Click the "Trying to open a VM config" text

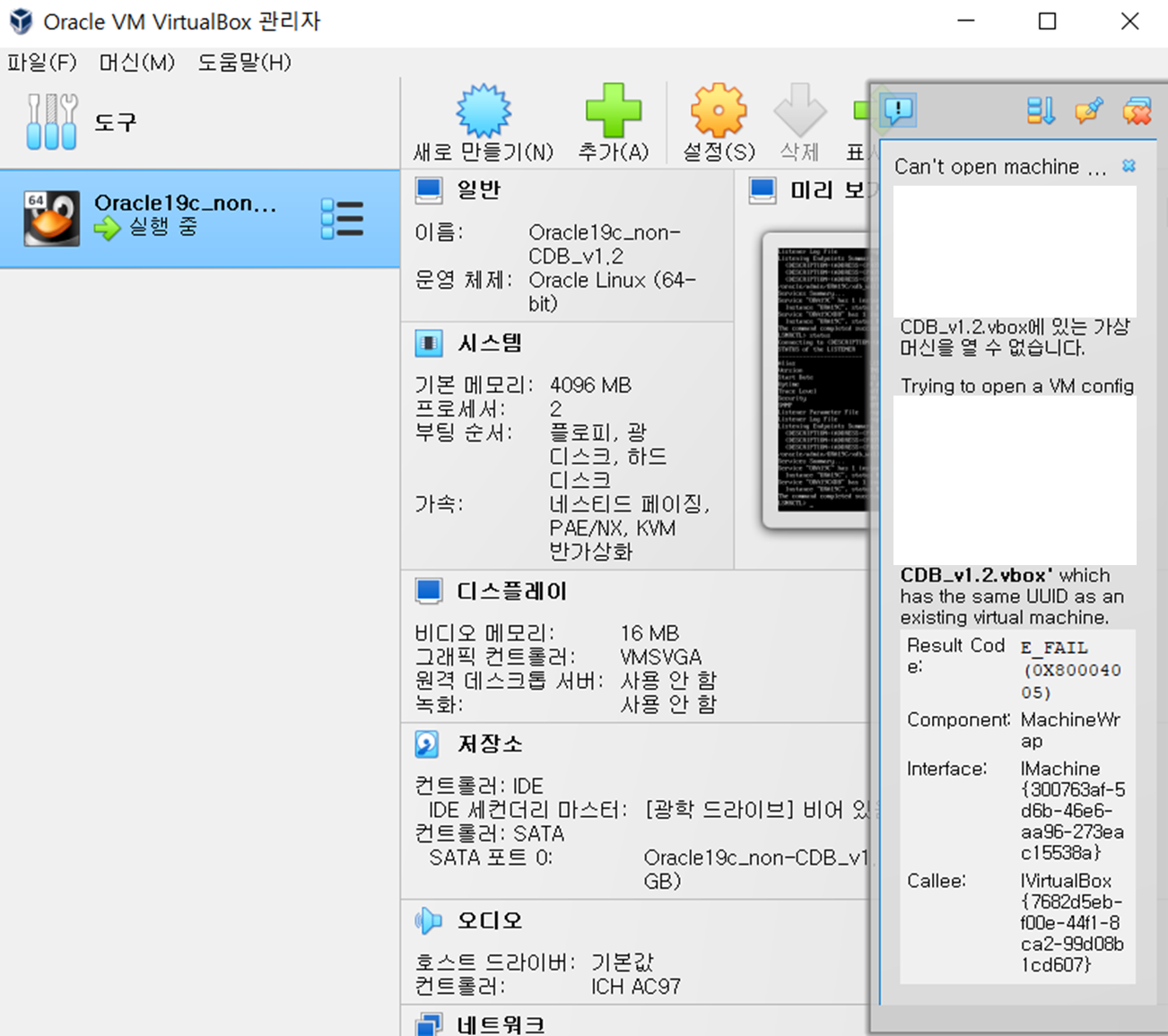tap(1017, 386)
